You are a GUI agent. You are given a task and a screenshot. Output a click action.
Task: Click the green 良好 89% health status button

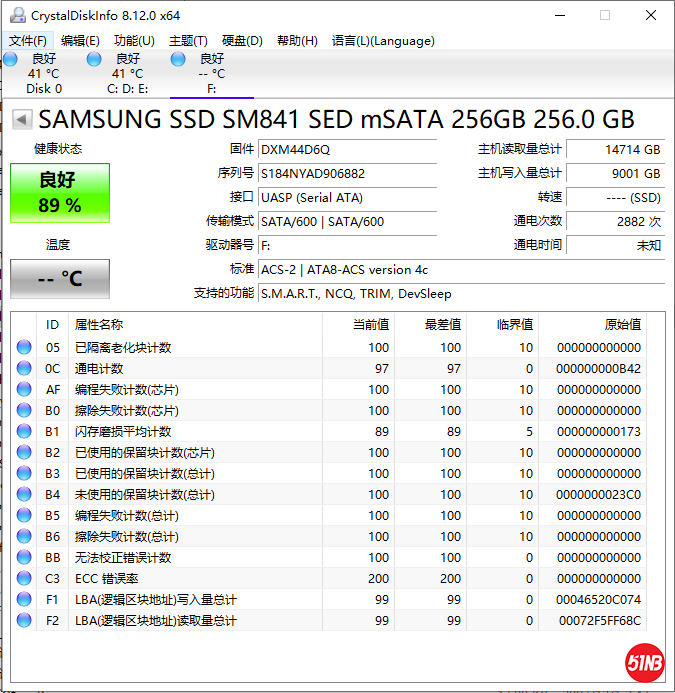(60, 193)
